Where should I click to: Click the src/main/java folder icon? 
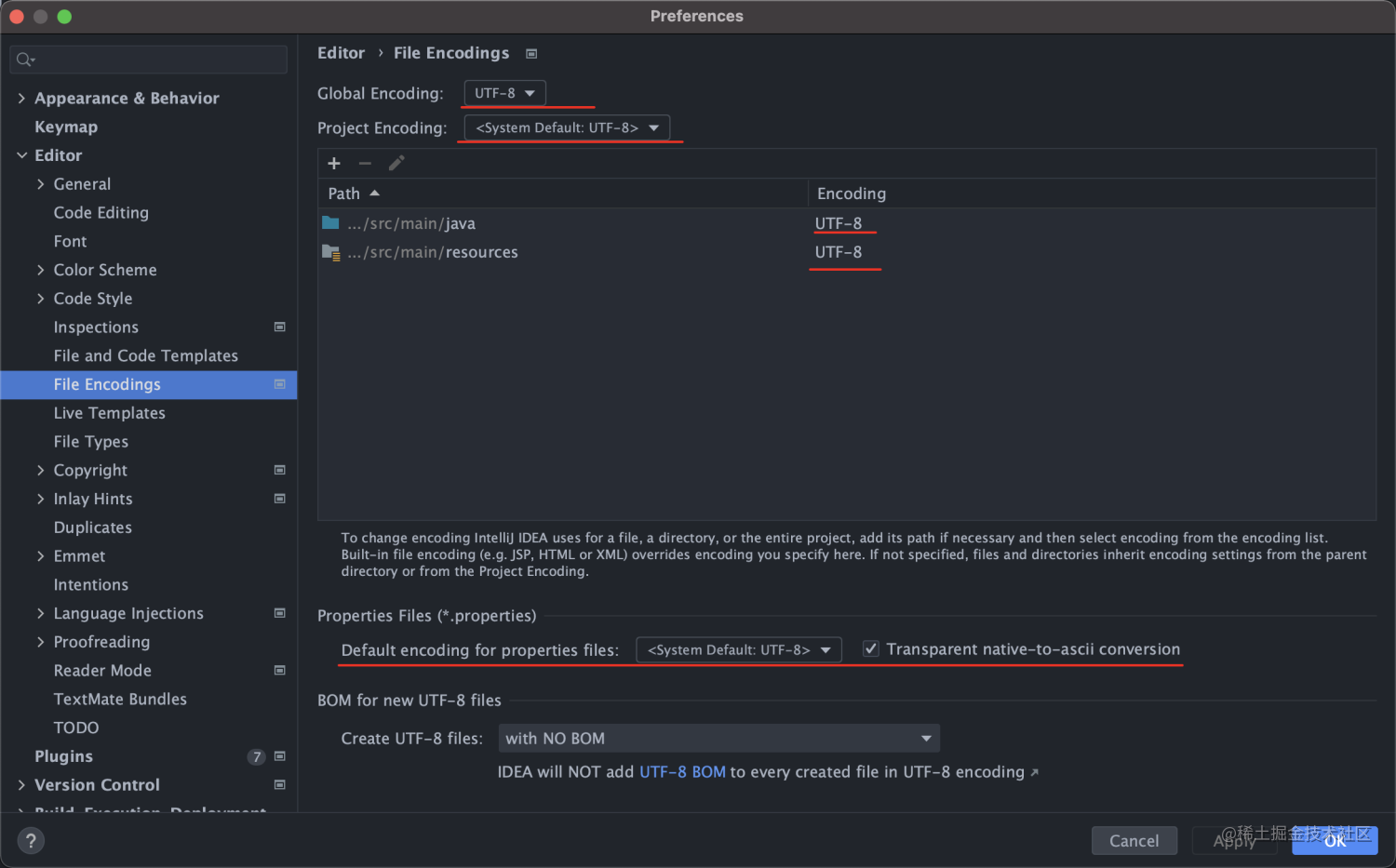(x=330, y=223)
